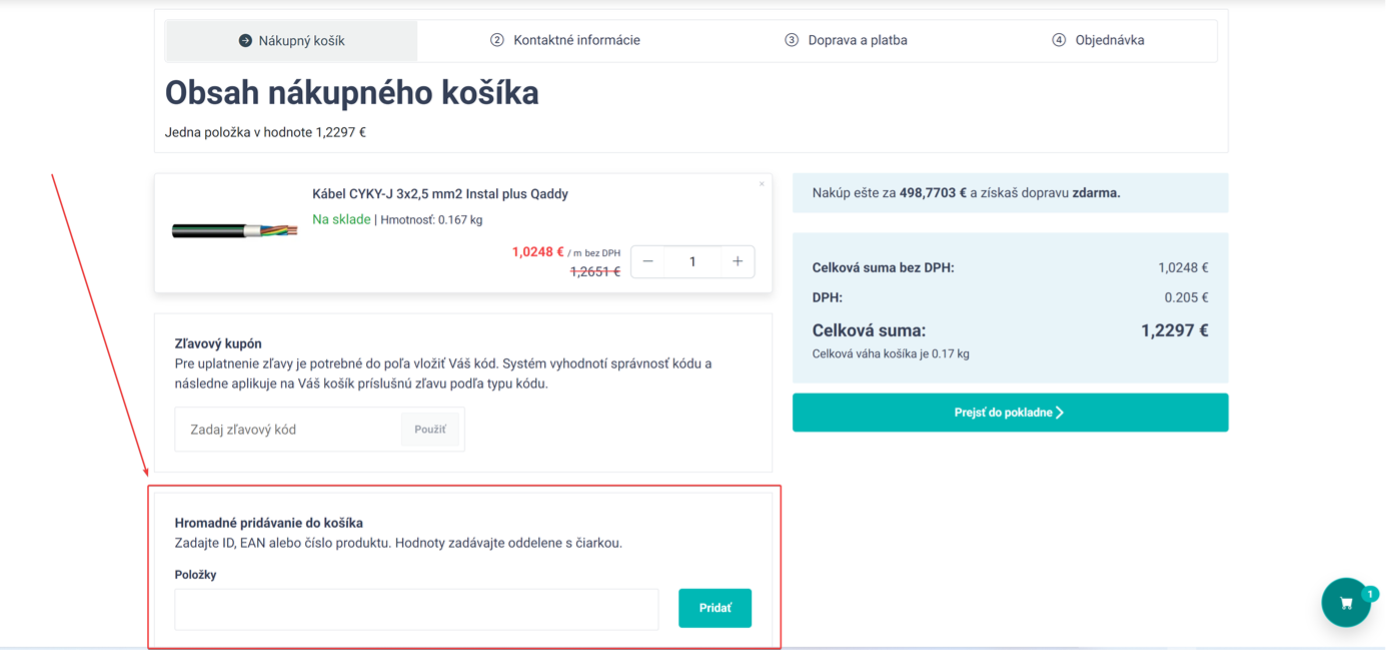Click the quantity number field
The height and width of the screenshot is (653, 1390).
tap(692, 262)
